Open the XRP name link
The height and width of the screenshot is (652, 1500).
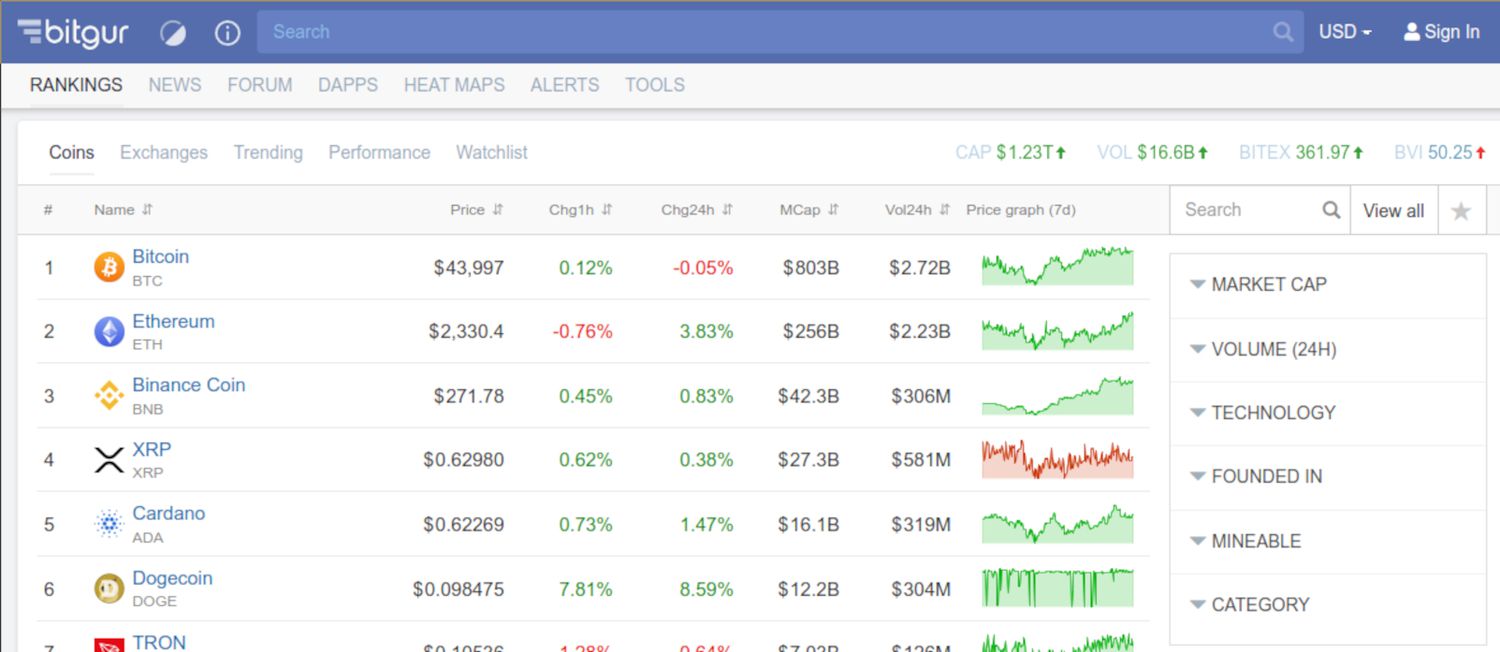pyautogui.click(x=151, y=449)
